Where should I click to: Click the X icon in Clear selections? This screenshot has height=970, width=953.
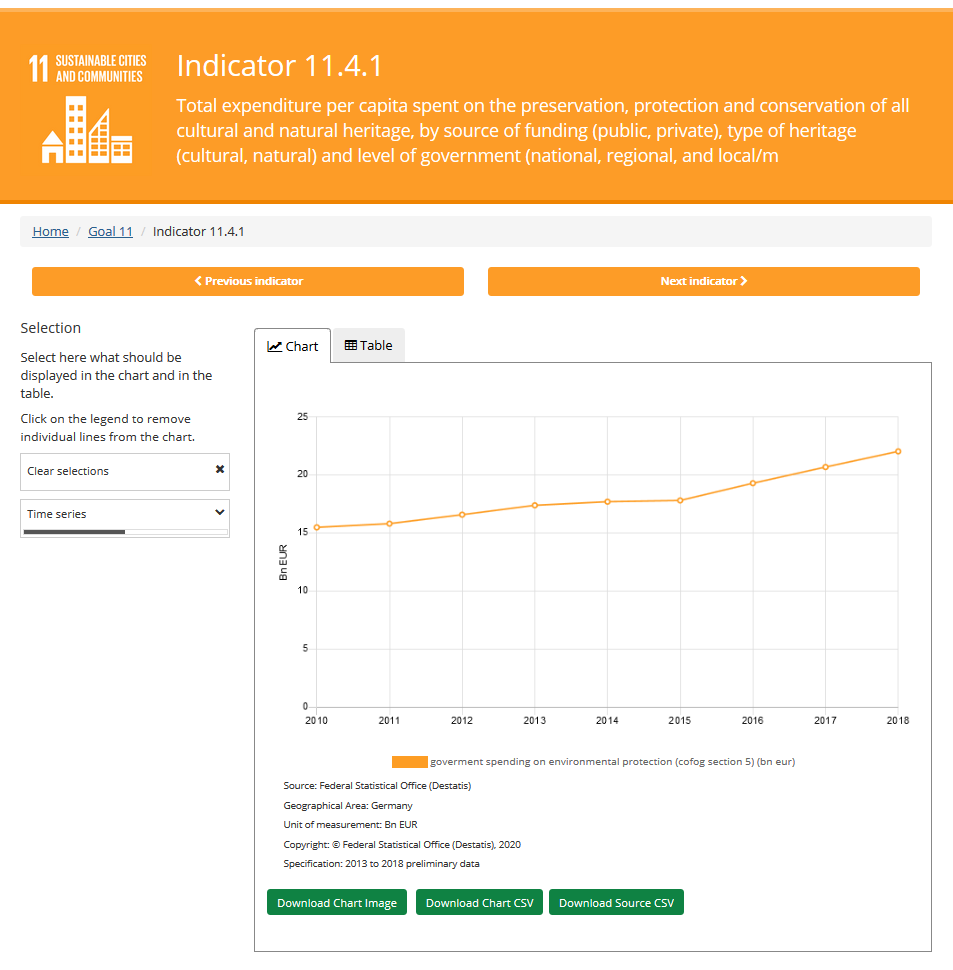pos(220,470)
